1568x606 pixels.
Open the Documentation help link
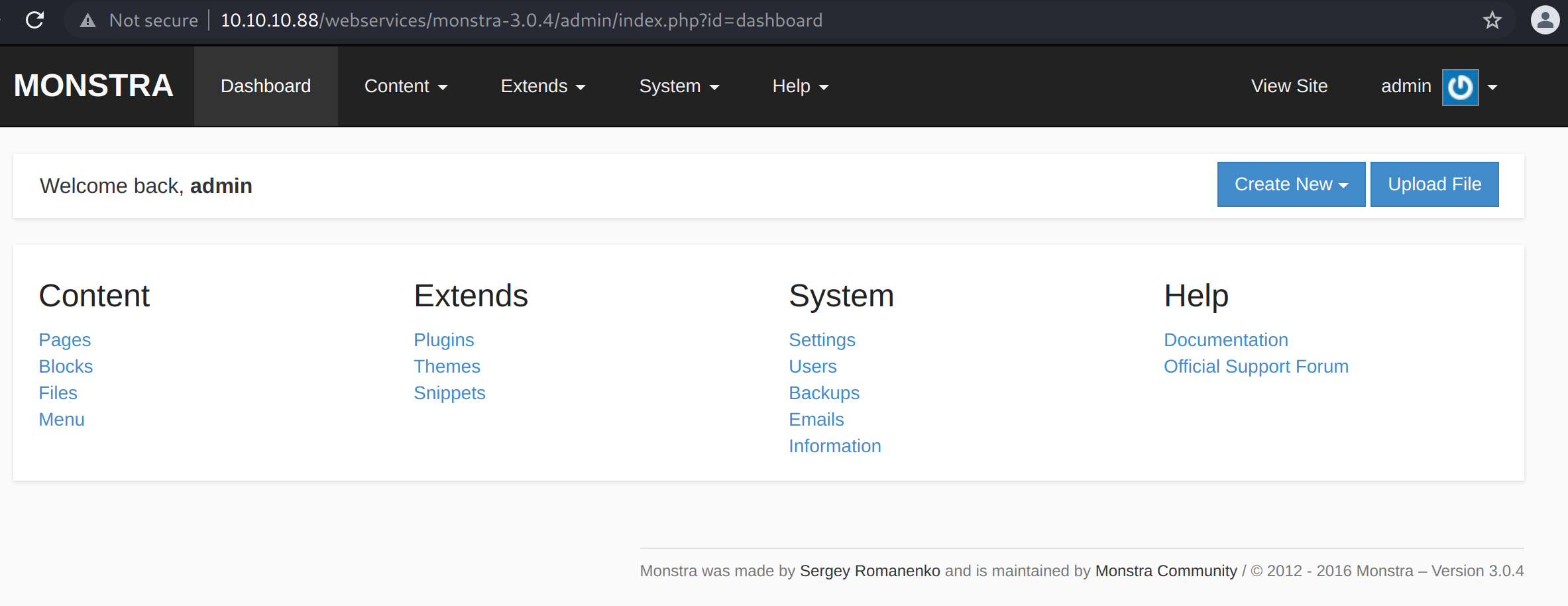[x=1226, y=340]
